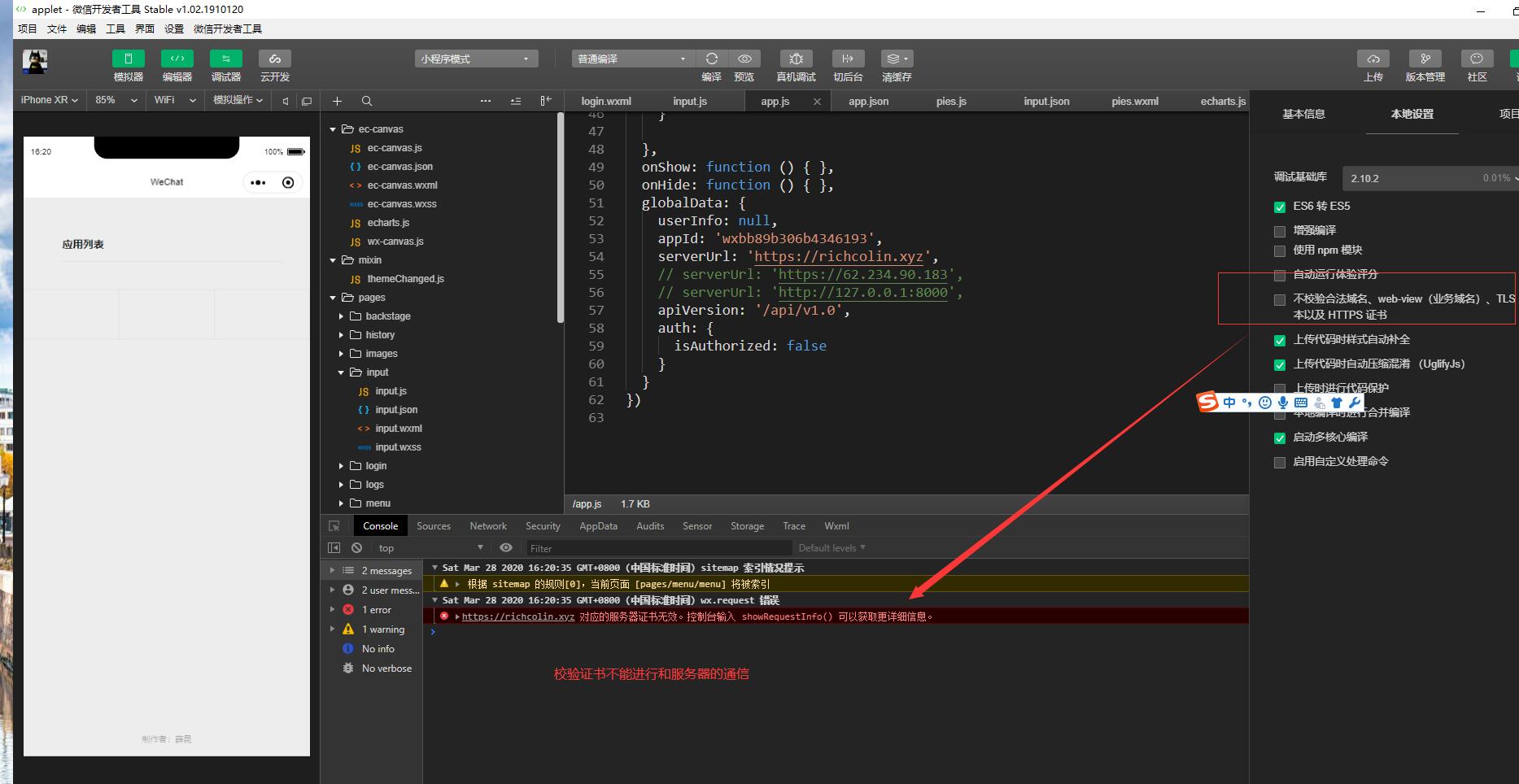Click the element inspector arrow icon
The height and width of the screenshot is (784, 1519).
tap(334, 526)
